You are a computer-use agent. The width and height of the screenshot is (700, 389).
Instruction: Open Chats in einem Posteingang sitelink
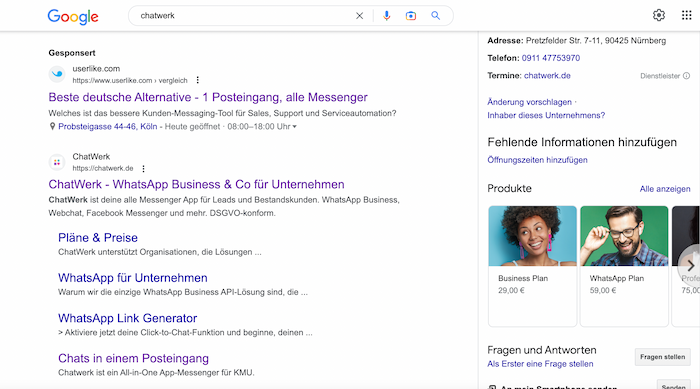pyautogui.click(x=133, y=358)
